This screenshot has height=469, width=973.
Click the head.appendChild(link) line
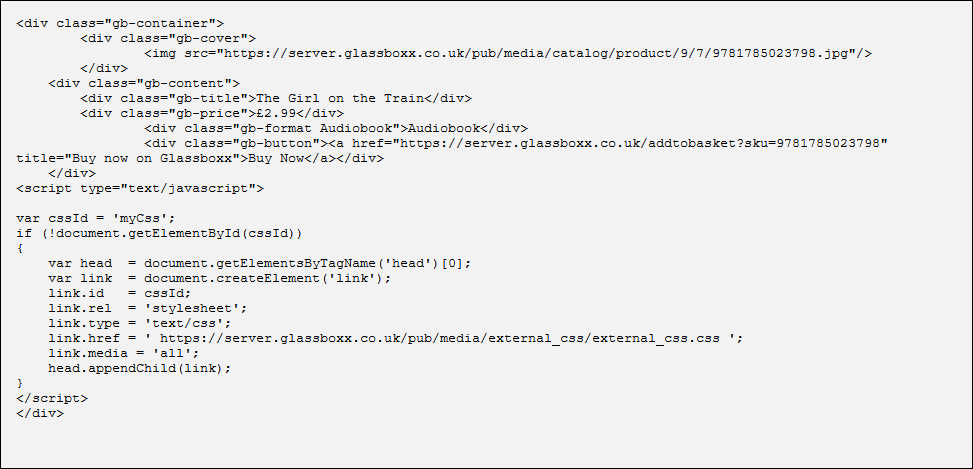coord(139,367)
